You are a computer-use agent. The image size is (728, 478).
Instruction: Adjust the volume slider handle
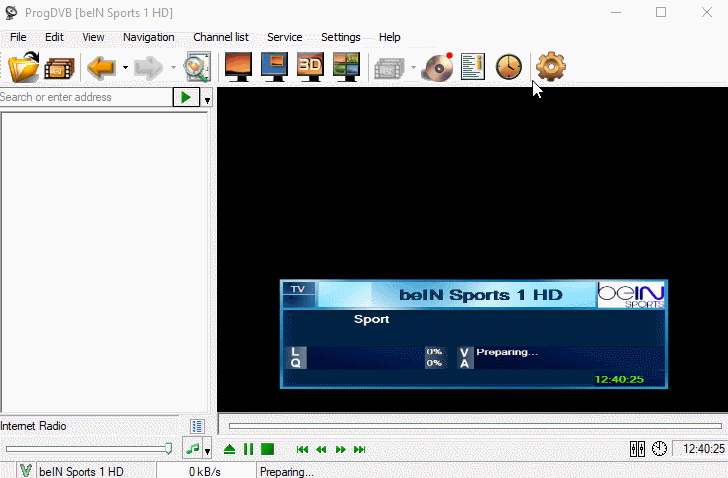(169, 449)
